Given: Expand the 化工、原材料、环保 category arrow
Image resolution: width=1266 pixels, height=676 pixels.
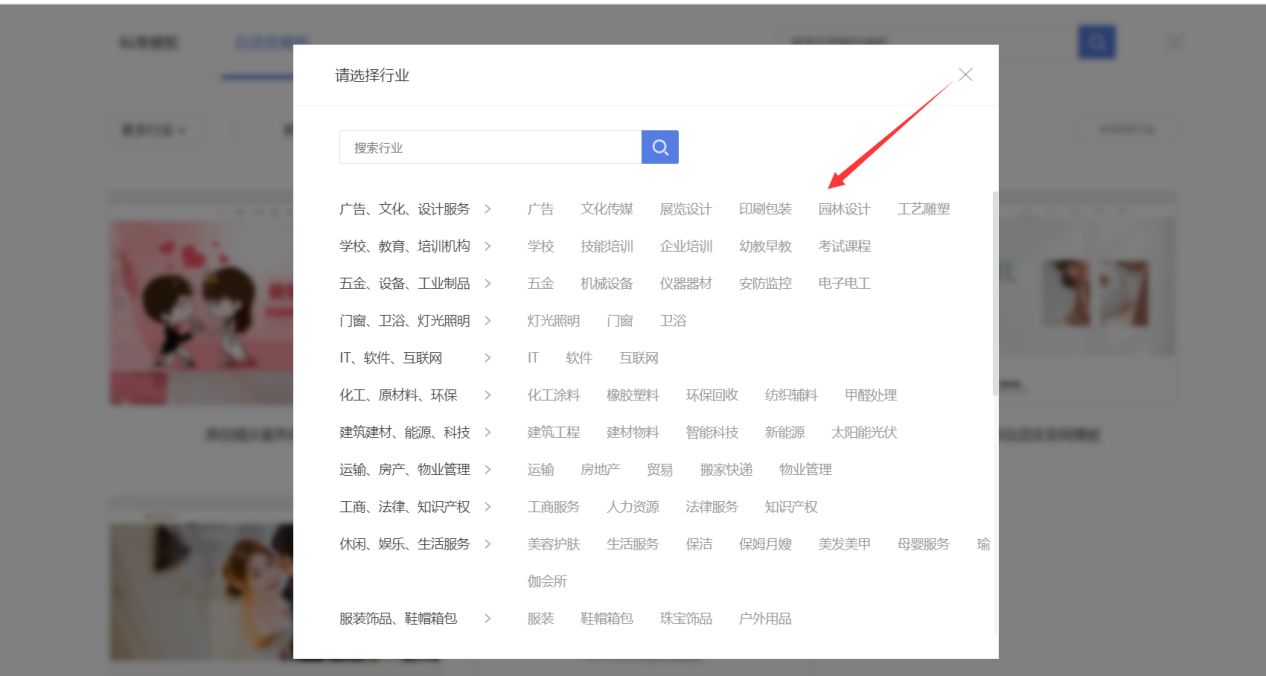Looking at the screenshot, I should click(488, 395).
